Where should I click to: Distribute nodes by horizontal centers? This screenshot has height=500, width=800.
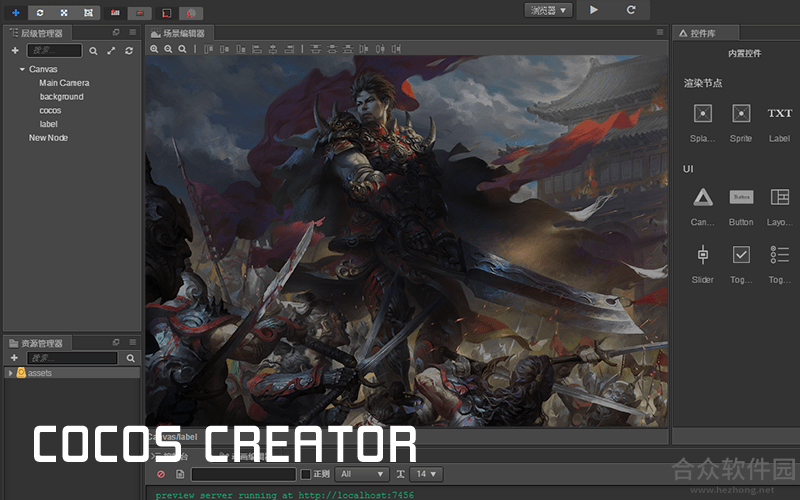(x=380, y=49)
